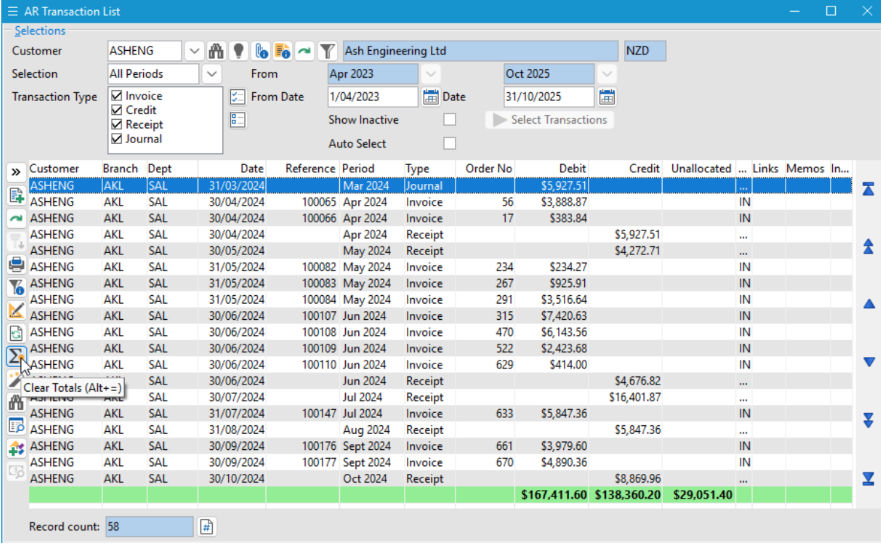The width and height of the screenshot is (881, 545).
Task: Enable the Show Inactive checkbox
Action: point(449,120)
